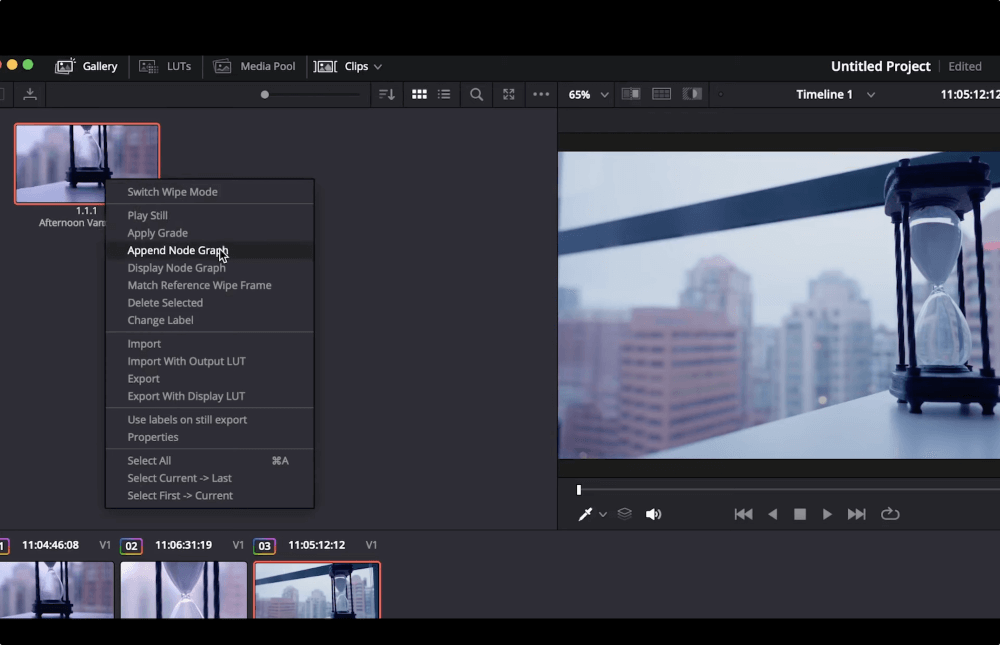This screenshot has height=645, width=1000.
Task: Open the gallery search
Action: tap(476, 94)
